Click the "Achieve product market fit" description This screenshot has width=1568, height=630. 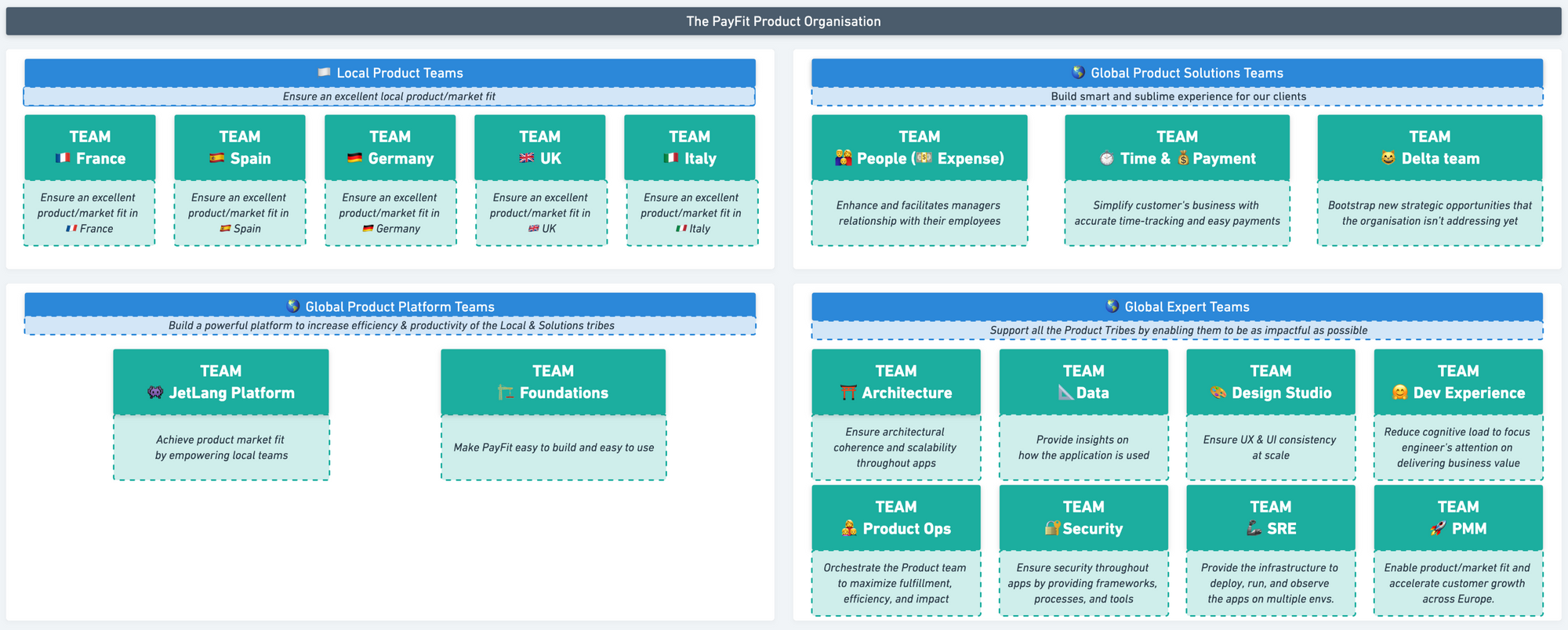(x=221, y=447)
